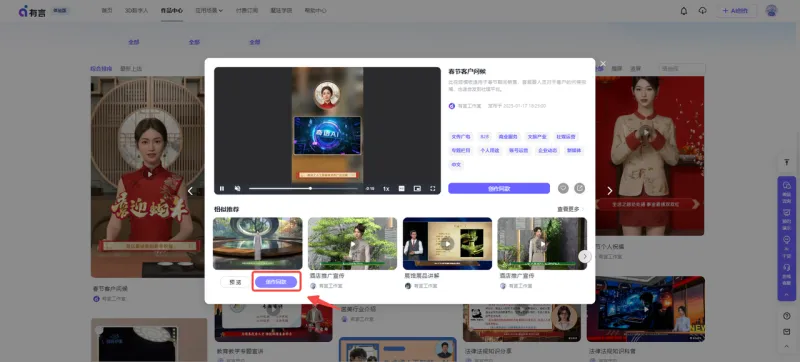Open the 帮助中心 navigation tab
Image resolution: width=800 pixels, height=362 pixels.
coord(315,10)
